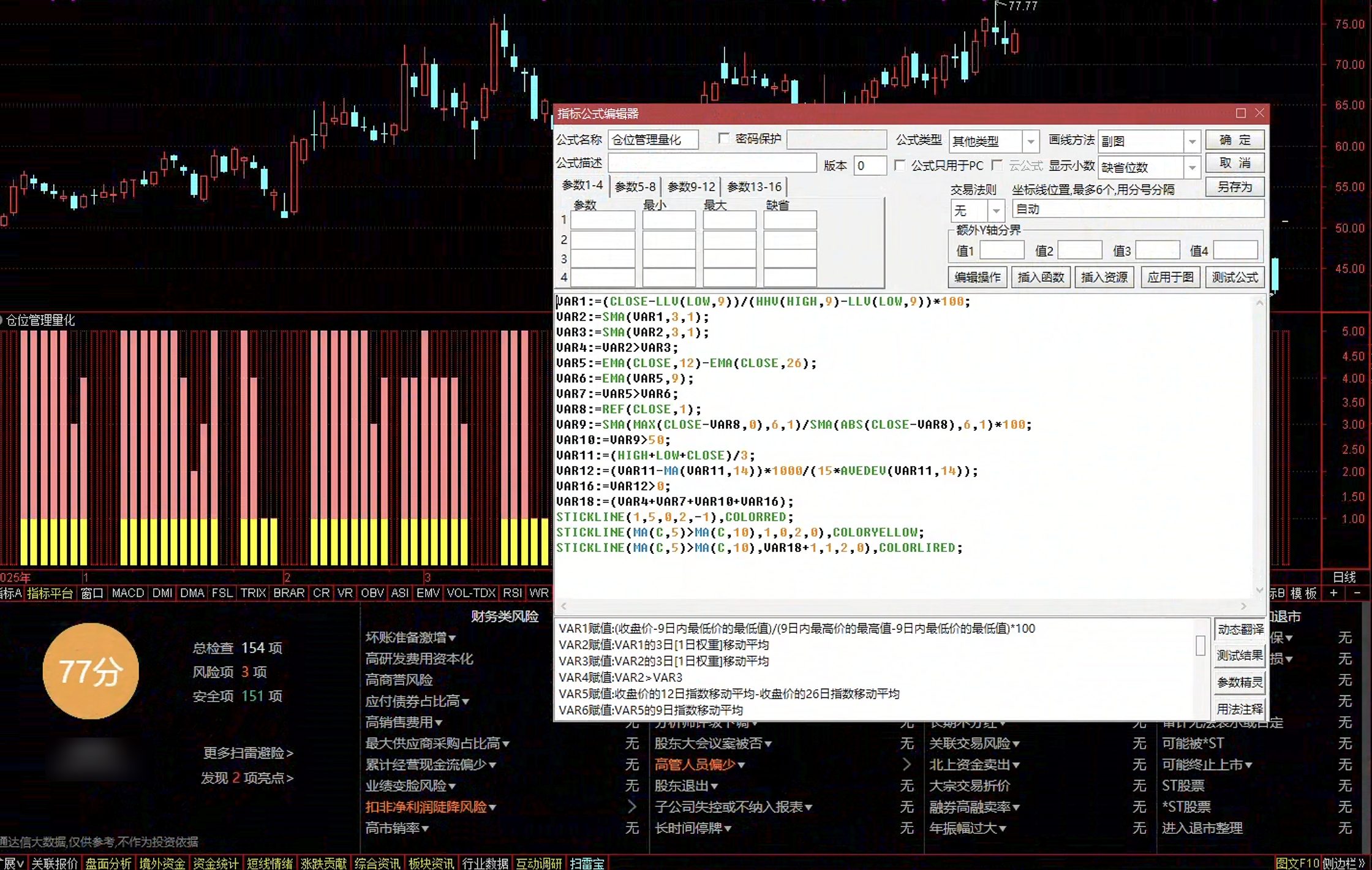Click the 动态翻译 button
This screenshot has width=1372, height=870.
pos(1240,629)
